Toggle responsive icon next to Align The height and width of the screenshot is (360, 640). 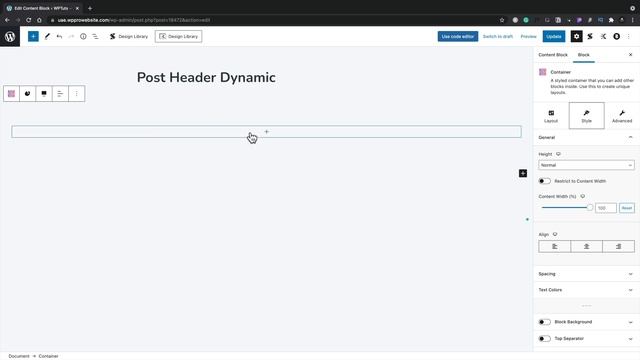click(555, 234)
